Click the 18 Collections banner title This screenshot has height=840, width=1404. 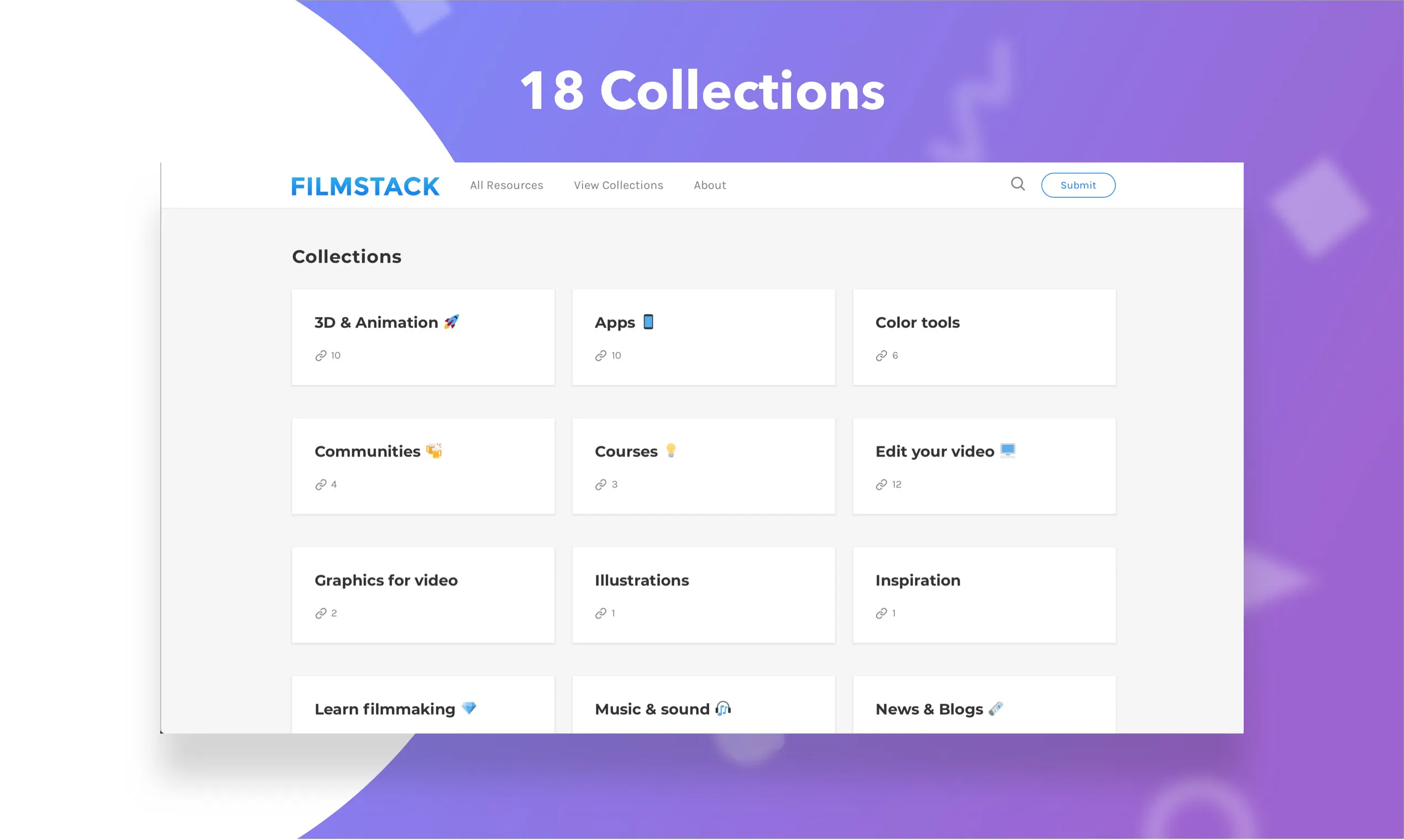click(702, 91)
